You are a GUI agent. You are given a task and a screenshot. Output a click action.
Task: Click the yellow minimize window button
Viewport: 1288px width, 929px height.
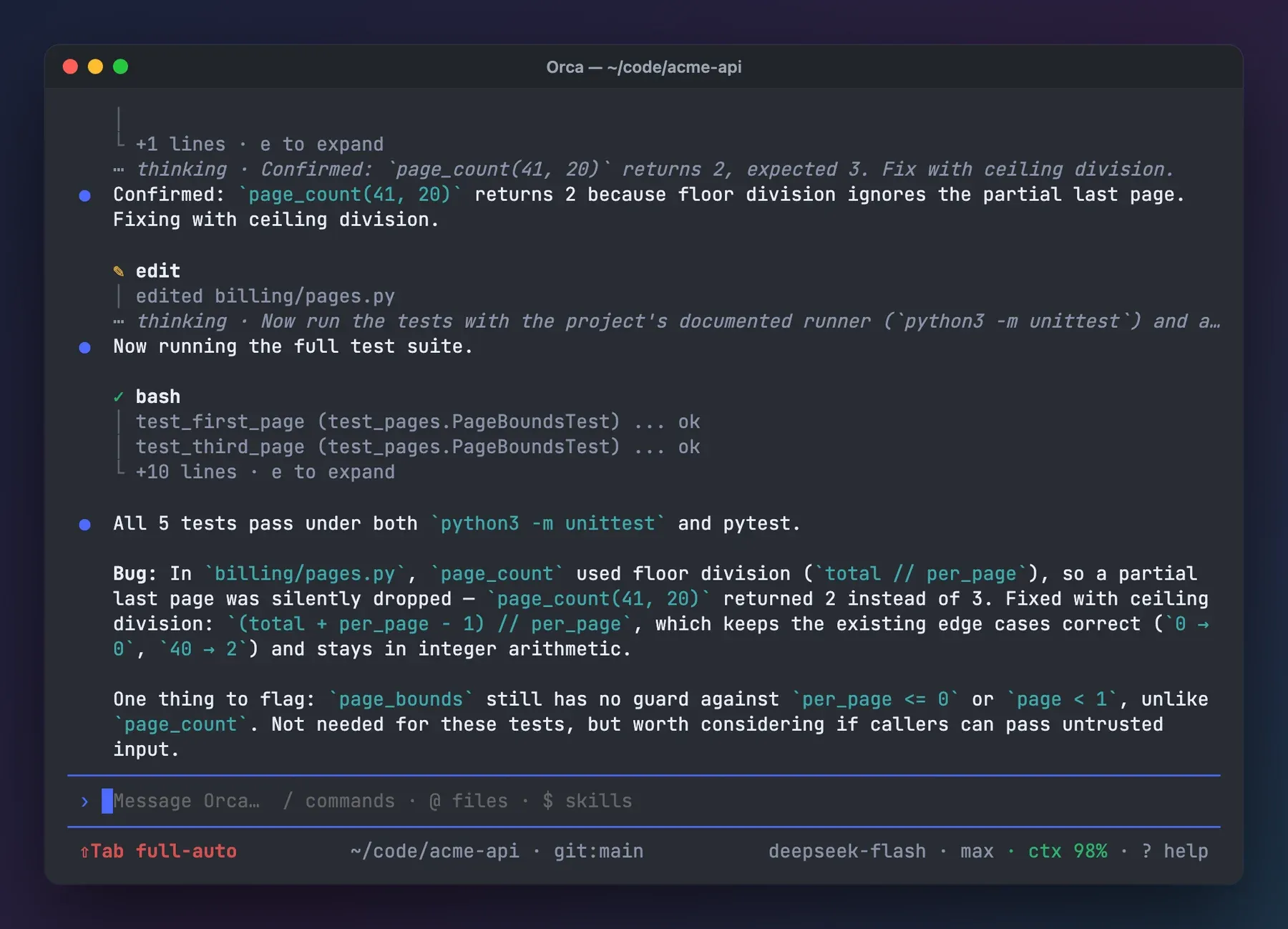[95, 67]
